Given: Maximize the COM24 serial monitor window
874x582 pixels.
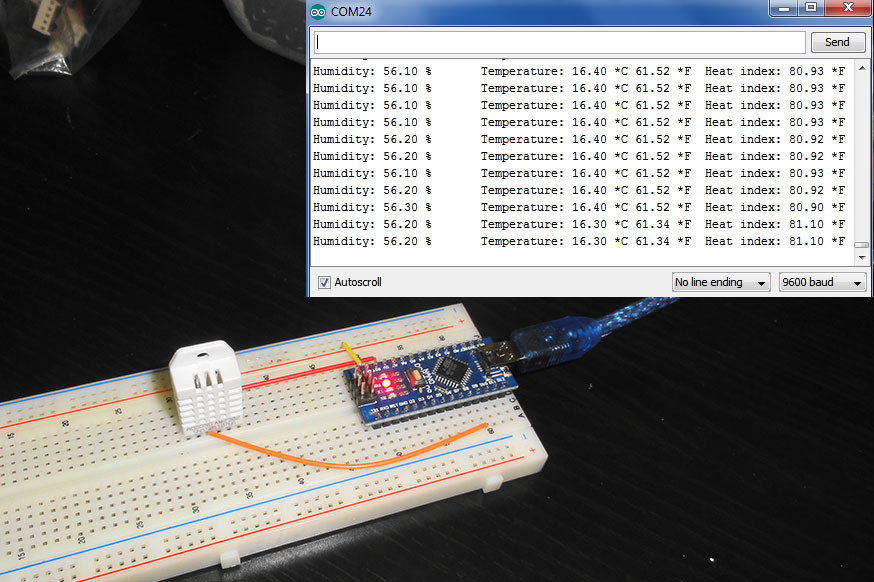Looking at the screenshot, I should [811, 8].
